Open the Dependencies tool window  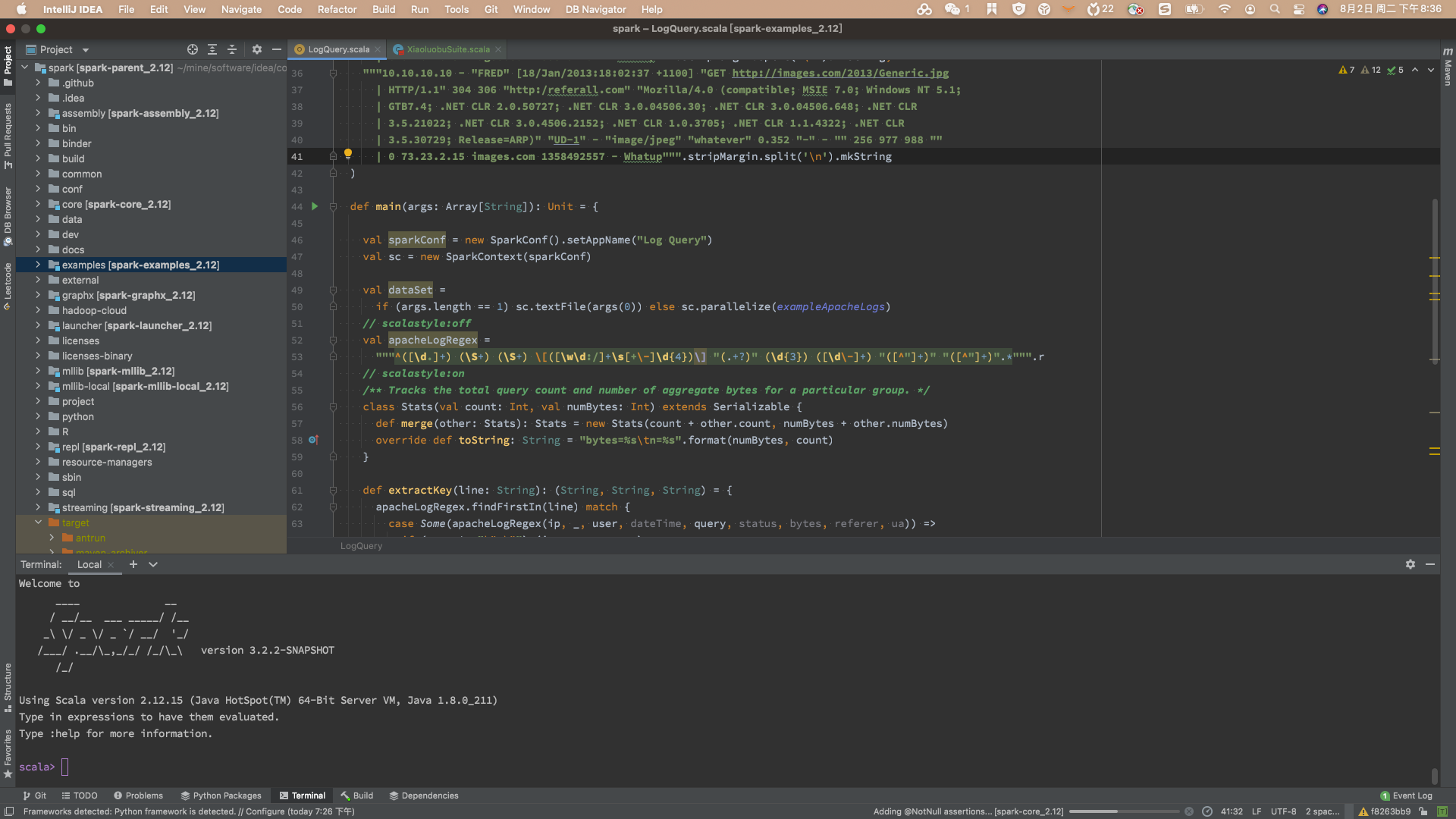[x=423, y=795]
